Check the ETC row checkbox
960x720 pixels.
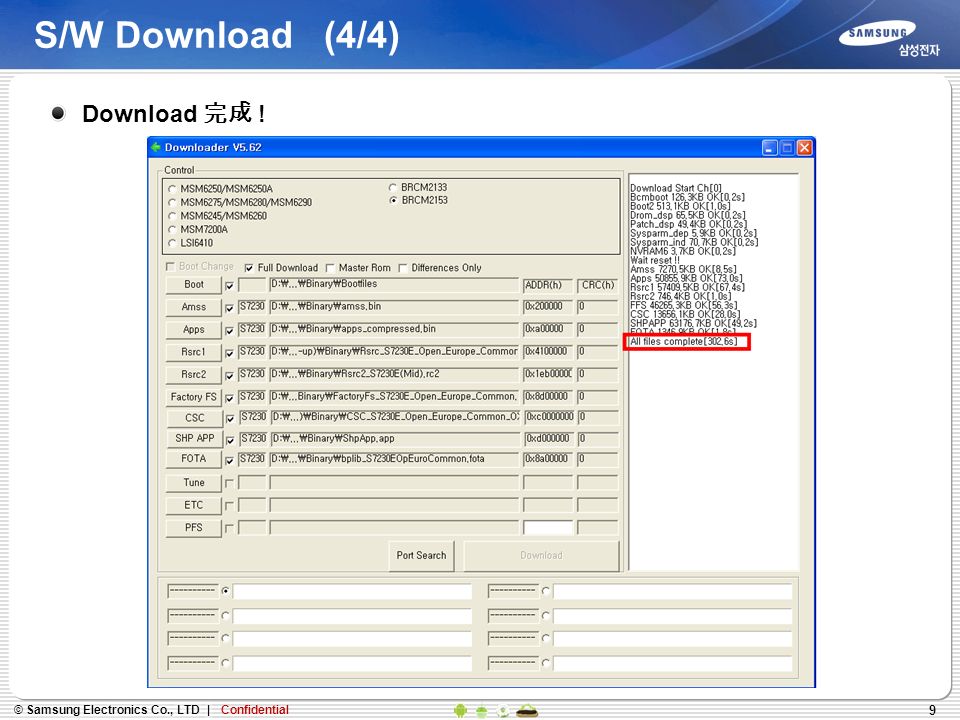(230, 506)
